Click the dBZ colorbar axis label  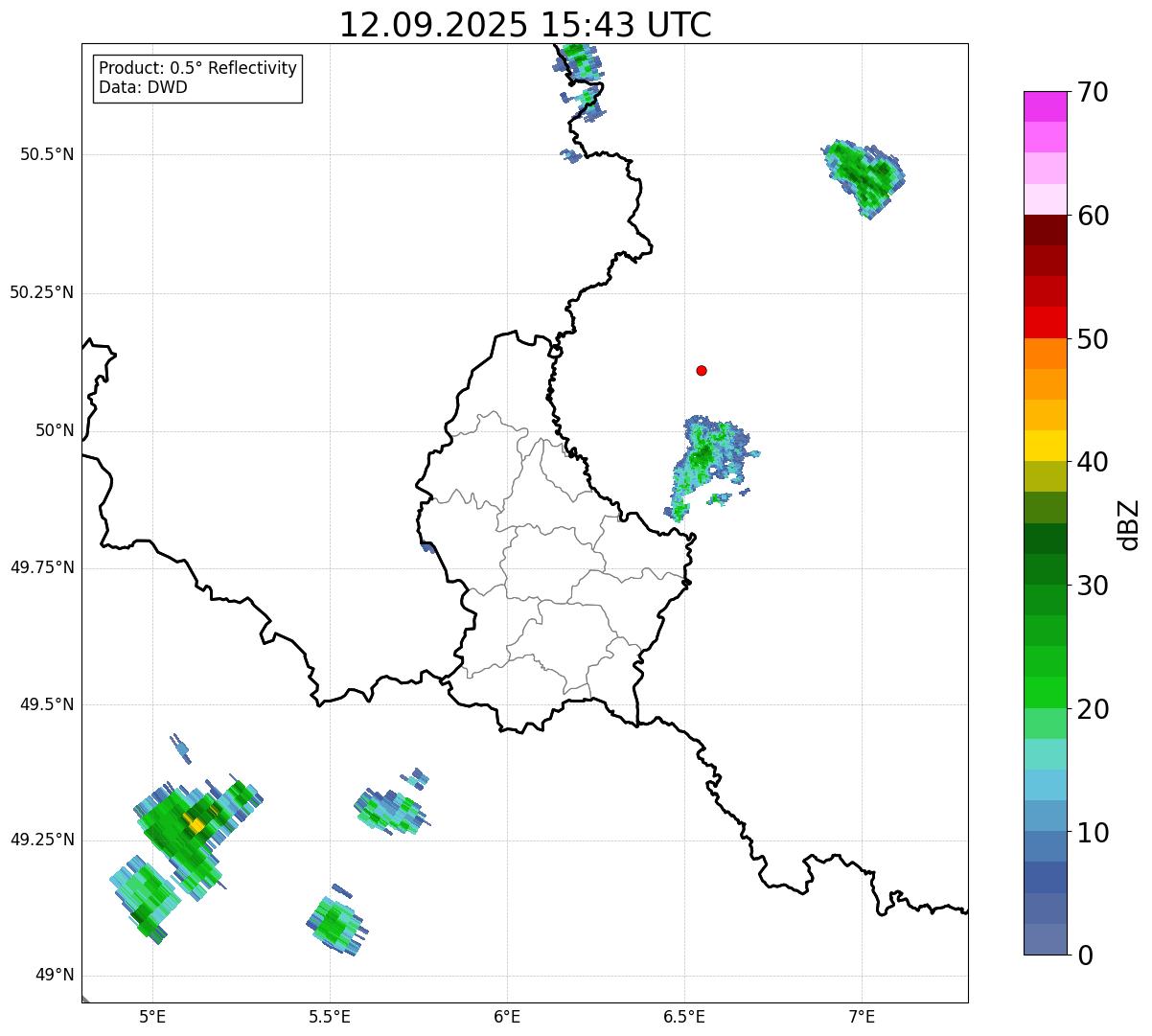point(1129,524)
